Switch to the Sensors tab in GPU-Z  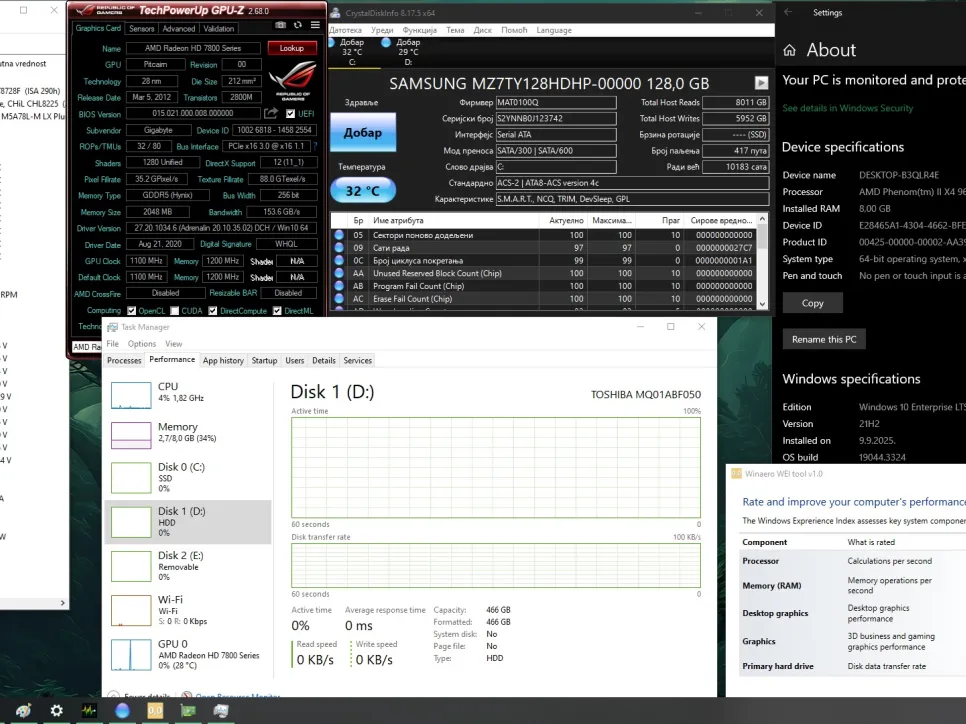click(x=142, y=29)
